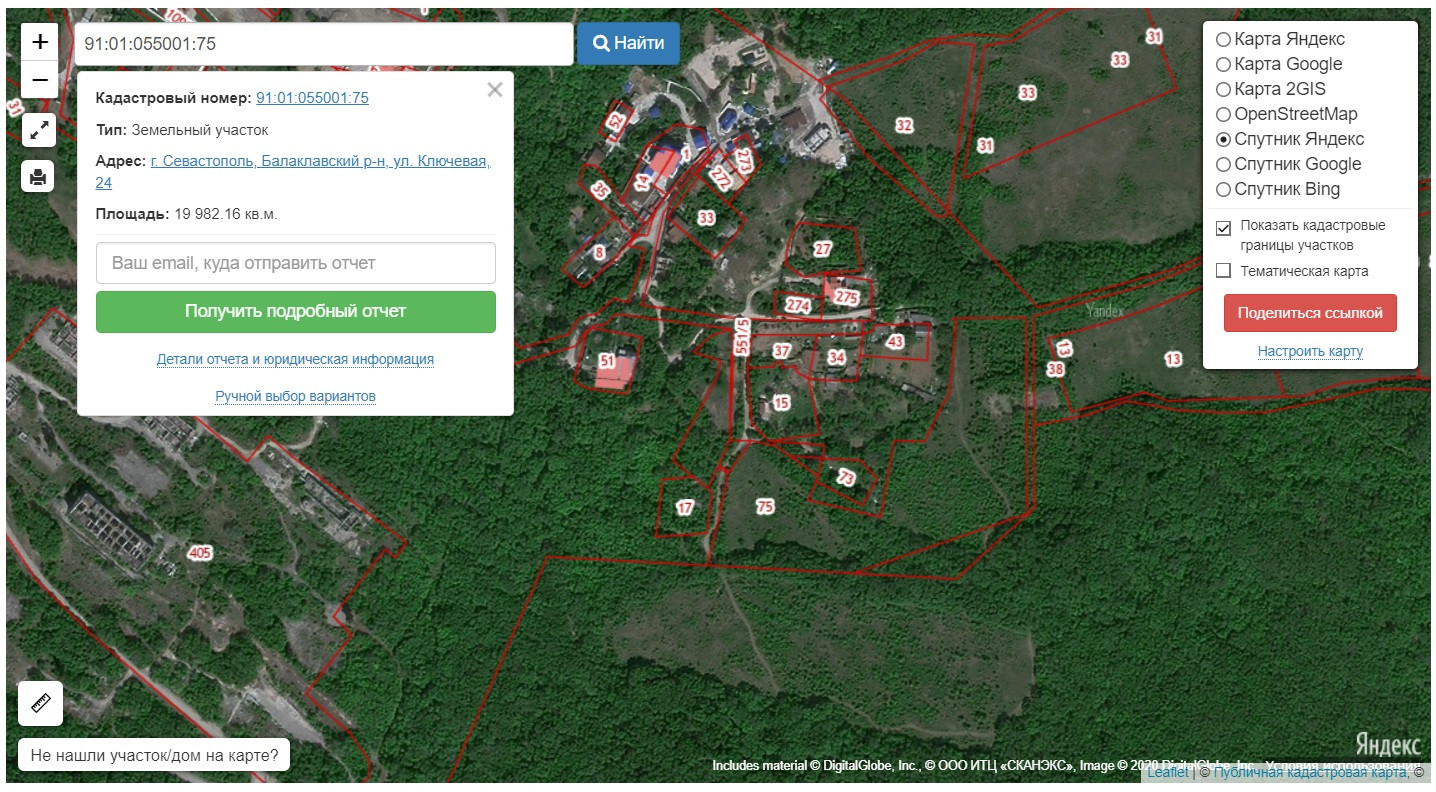Enable the Тематическая карта checkbox
Image resolution: width=1436 pixels, height=792 pixels.
coord(1223,271)
